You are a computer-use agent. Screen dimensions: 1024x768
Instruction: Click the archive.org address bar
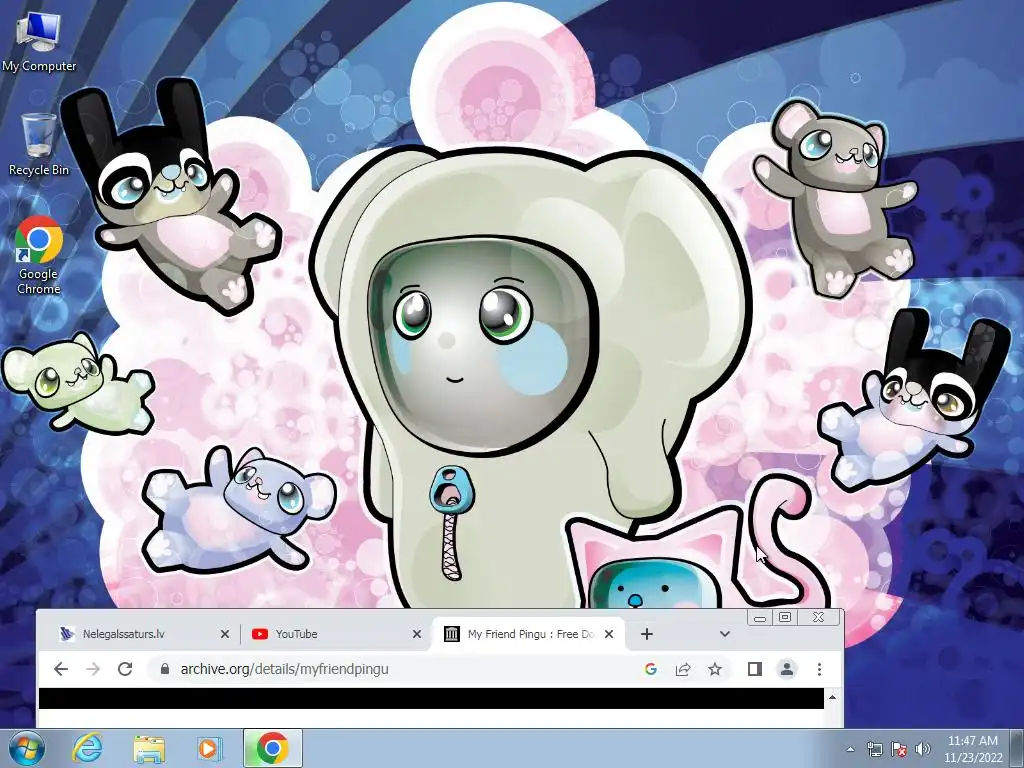pyautogui.click(x=405, y=669)
